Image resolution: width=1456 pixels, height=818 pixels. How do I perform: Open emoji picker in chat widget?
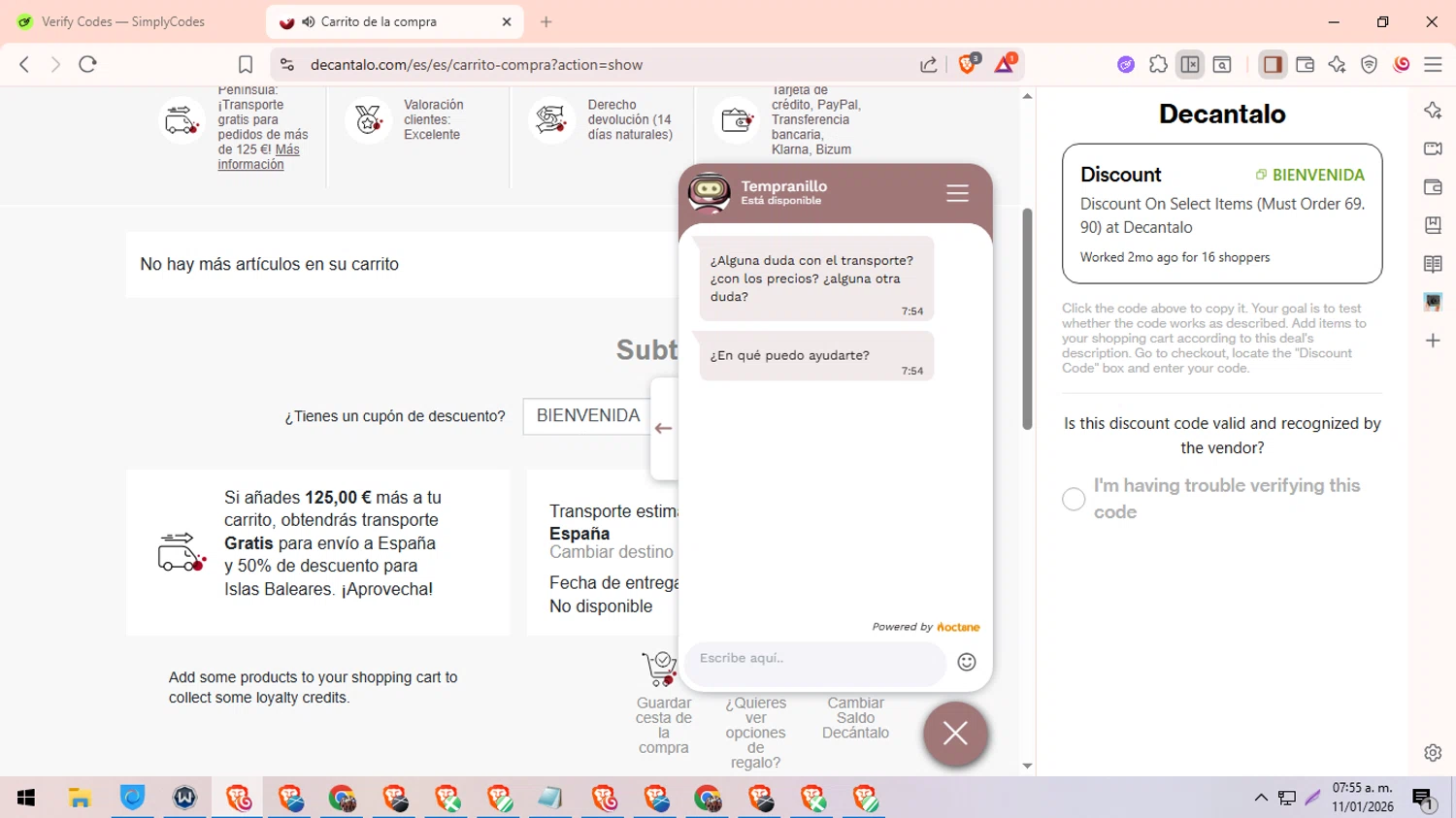tap(967, 662)
